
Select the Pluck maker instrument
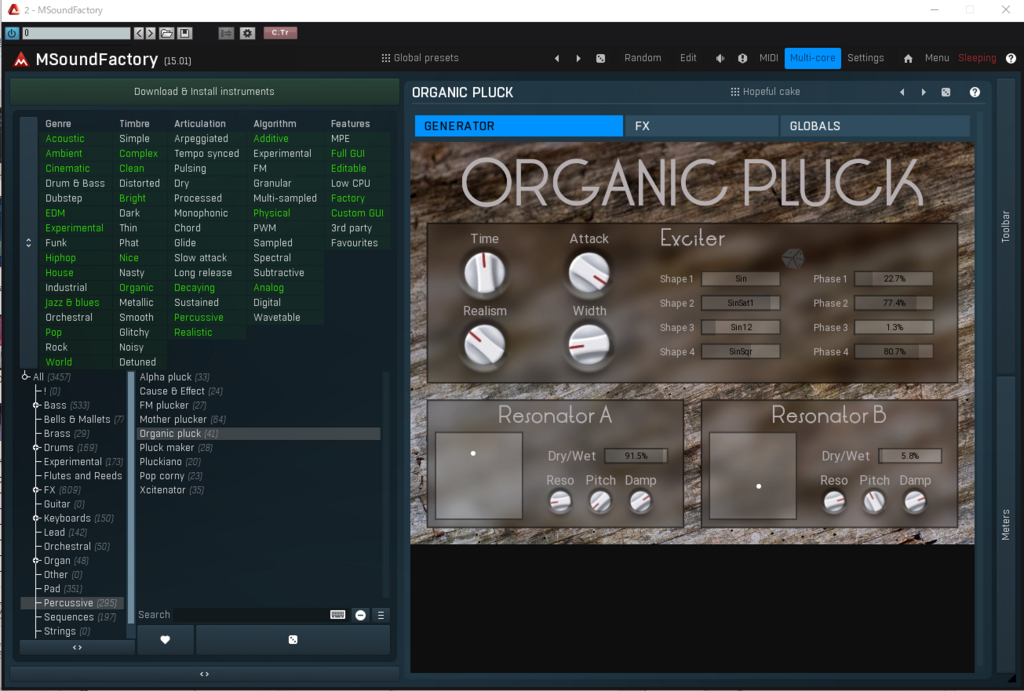(176, 447)
